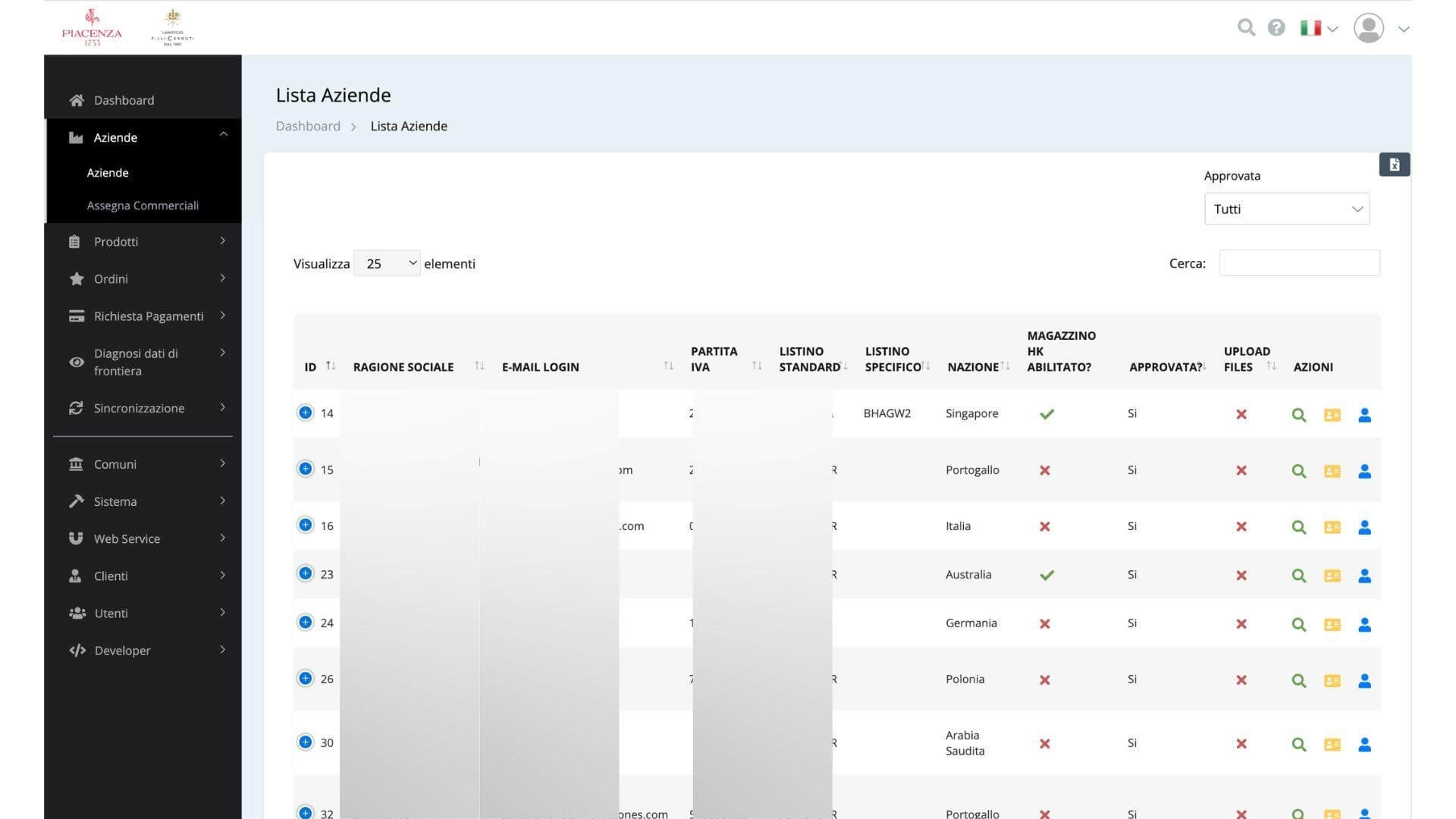Select the BHAGW2 listino specifico cell
The height and width of the screenshot is (819, 1456).
(x=886, y=413)
